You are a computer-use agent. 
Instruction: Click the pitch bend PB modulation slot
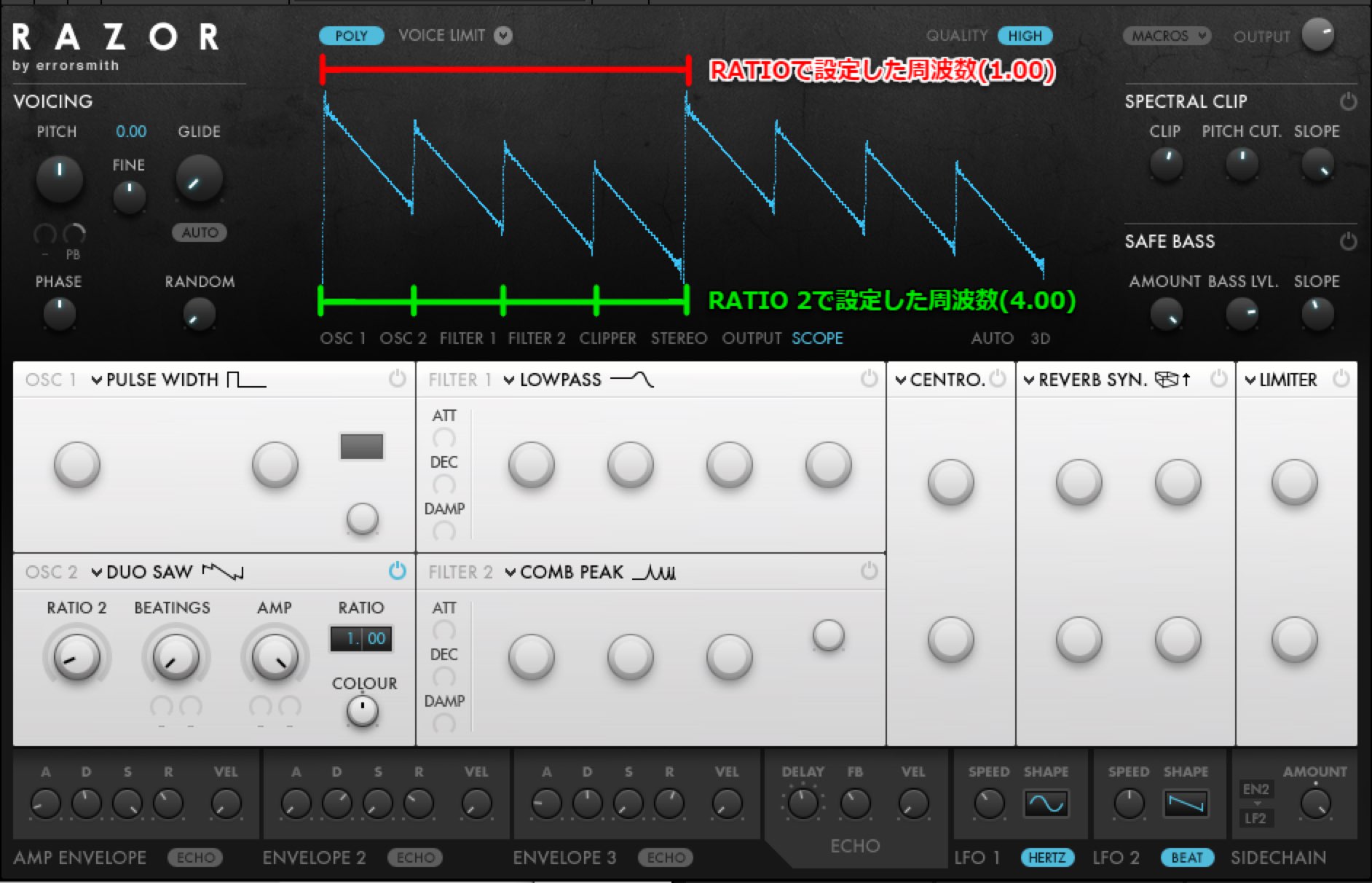coord(74,235)
